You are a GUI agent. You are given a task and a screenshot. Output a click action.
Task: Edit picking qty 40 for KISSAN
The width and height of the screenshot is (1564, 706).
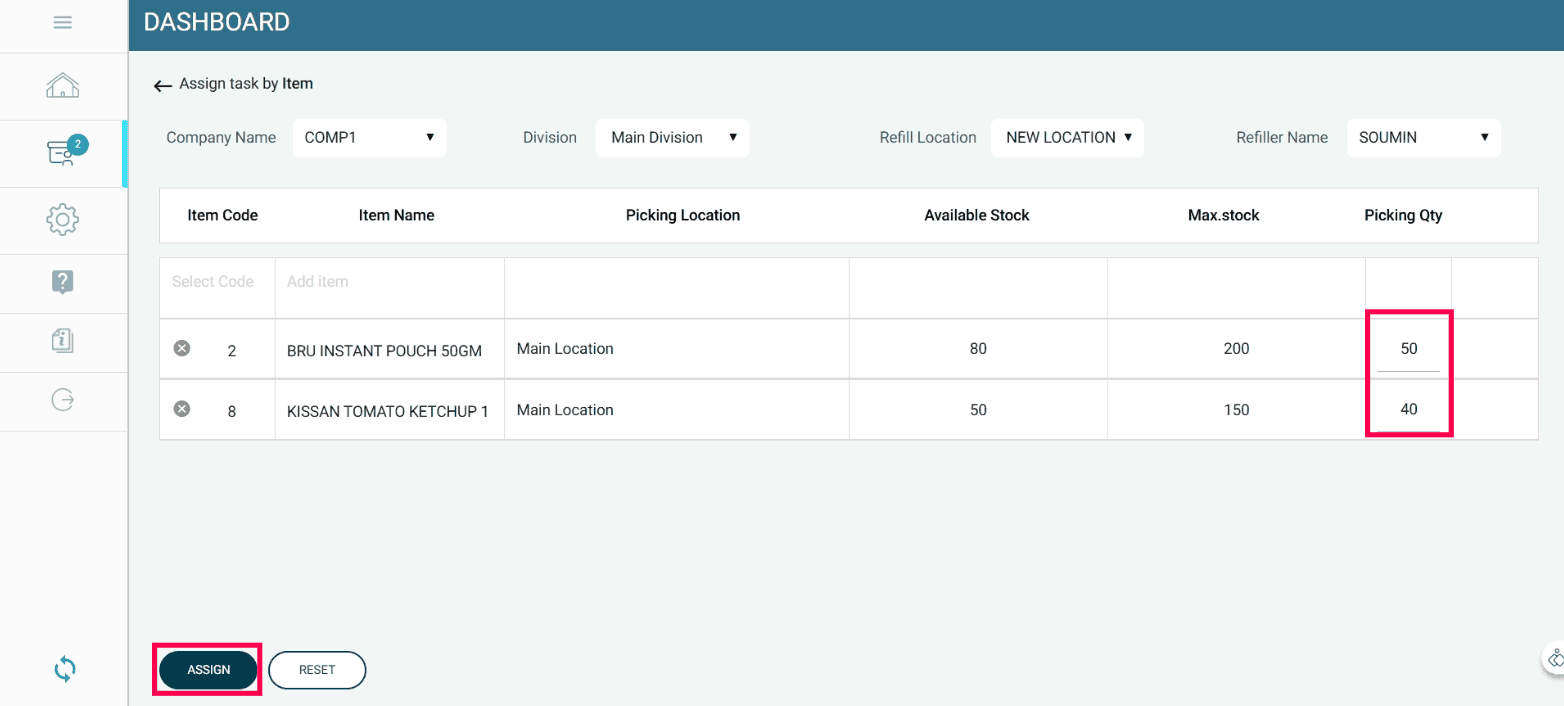point(1409,409)
